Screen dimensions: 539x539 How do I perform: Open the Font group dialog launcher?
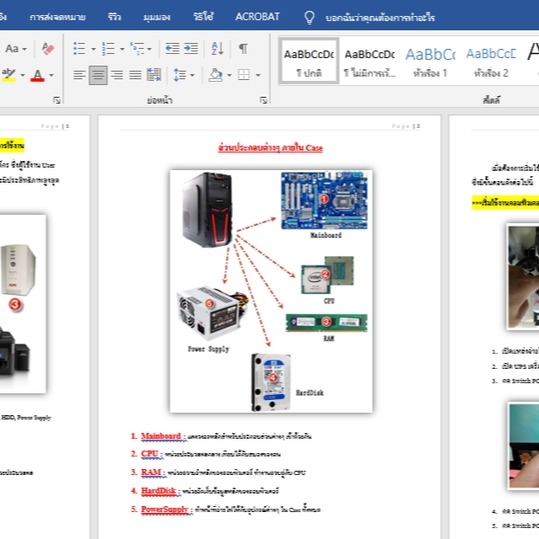coord(57,100)
